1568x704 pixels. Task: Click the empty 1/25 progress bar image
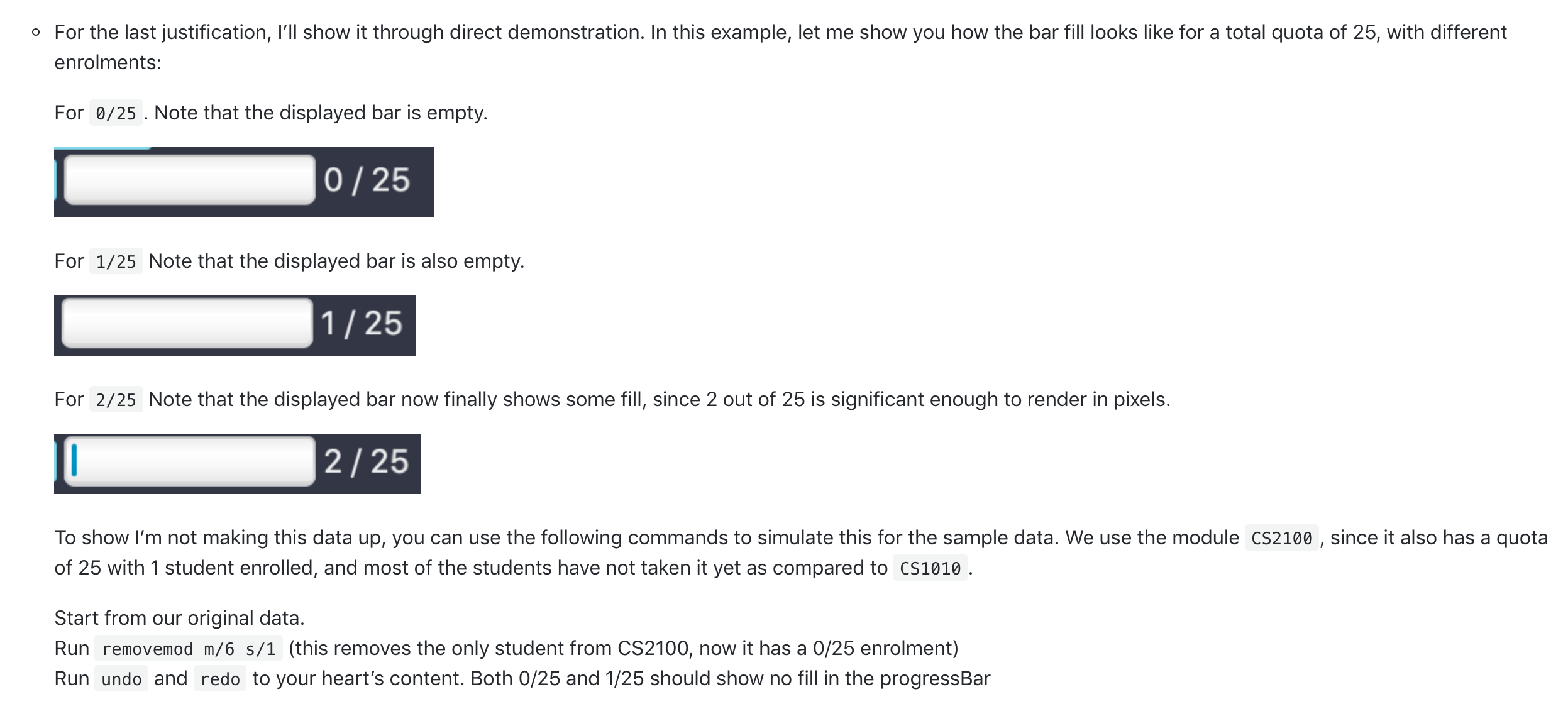(x=235, y=326)
